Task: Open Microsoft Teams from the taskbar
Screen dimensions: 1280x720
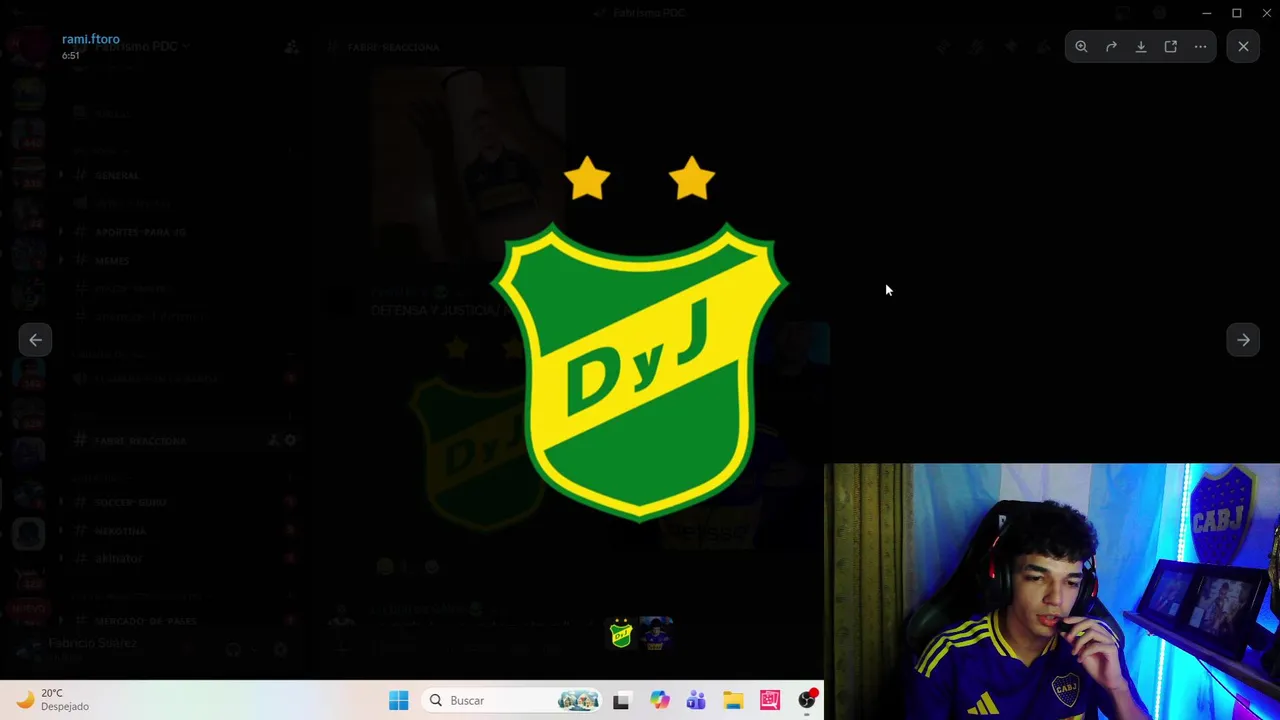Action: pos(696,701)
